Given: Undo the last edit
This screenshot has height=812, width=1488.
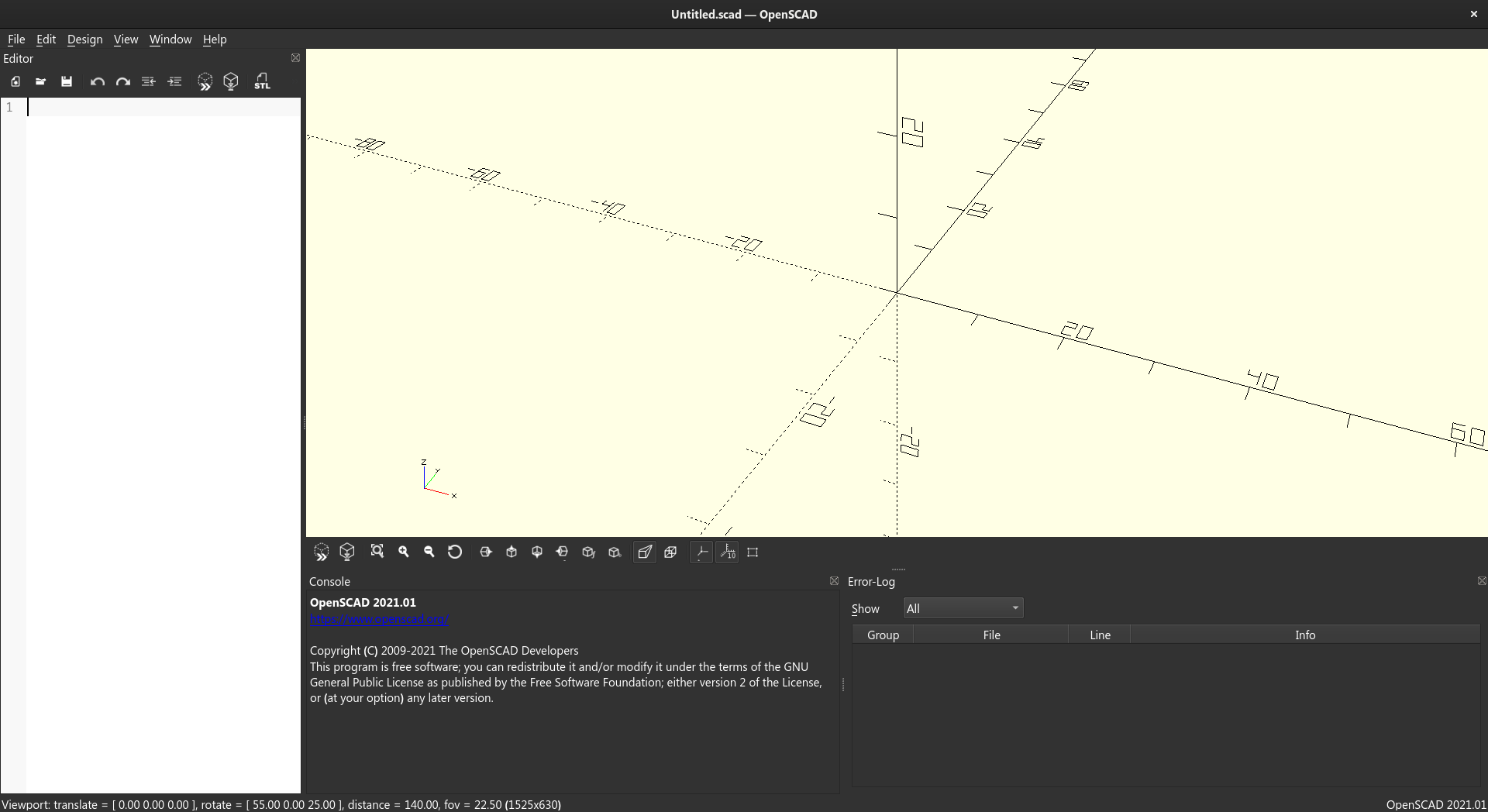Looking at the screenshot, I should click(97, 81).
